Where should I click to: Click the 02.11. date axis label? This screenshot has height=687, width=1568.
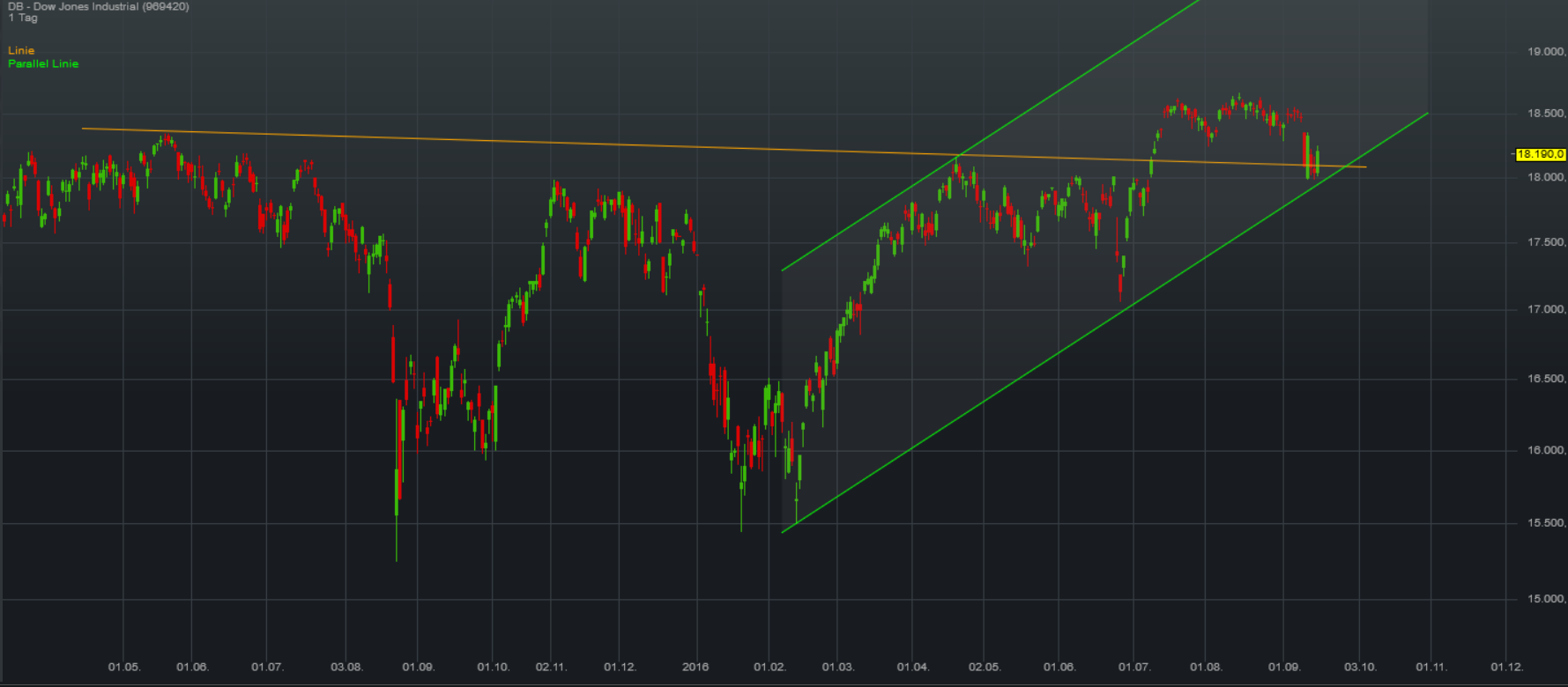(551, 667)
